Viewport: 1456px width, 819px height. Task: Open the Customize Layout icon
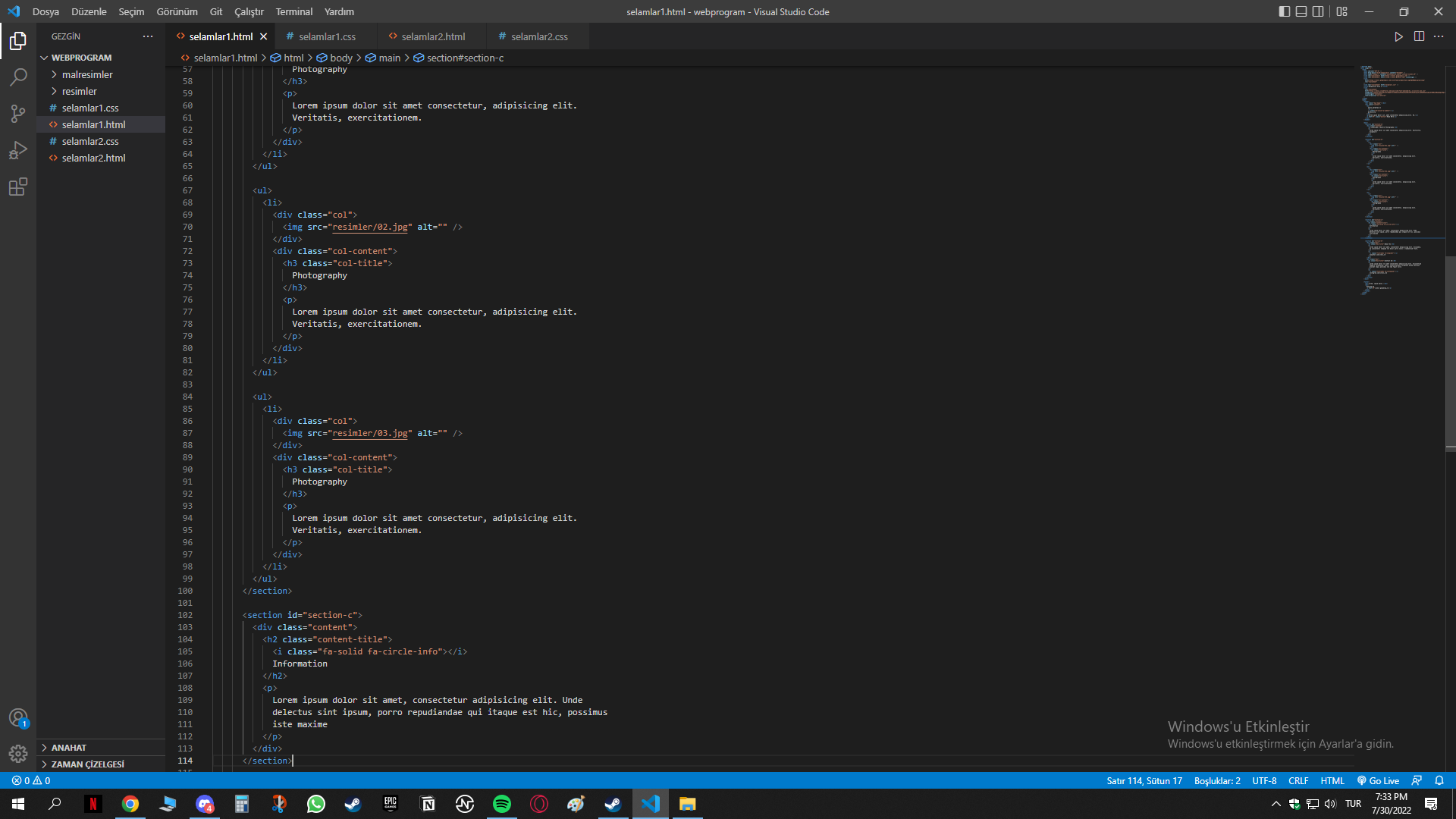1342,11
